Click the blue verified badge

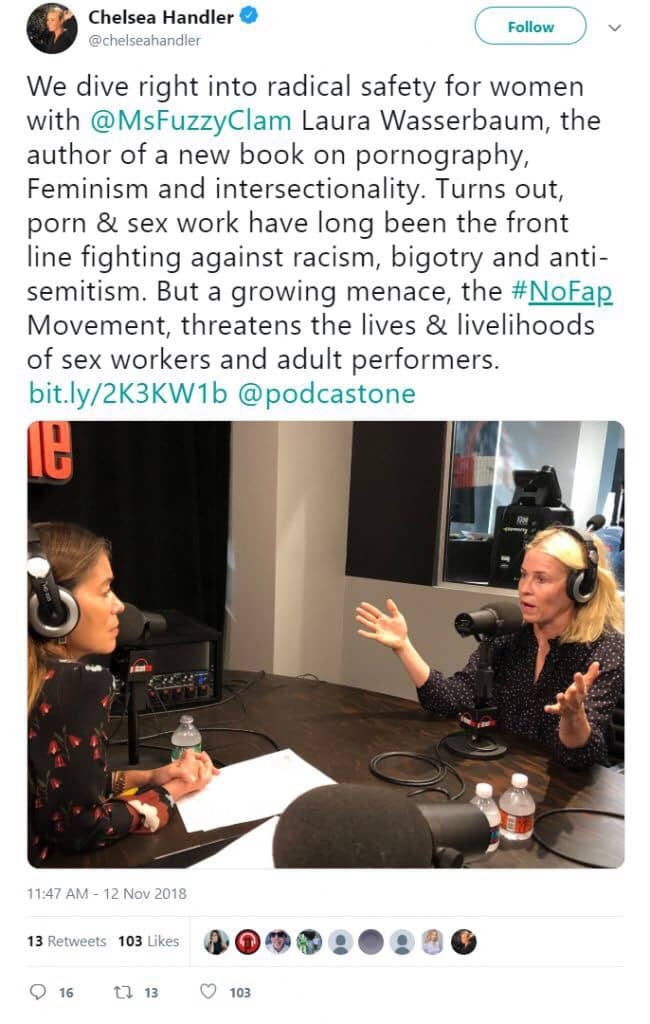point(249,16)
